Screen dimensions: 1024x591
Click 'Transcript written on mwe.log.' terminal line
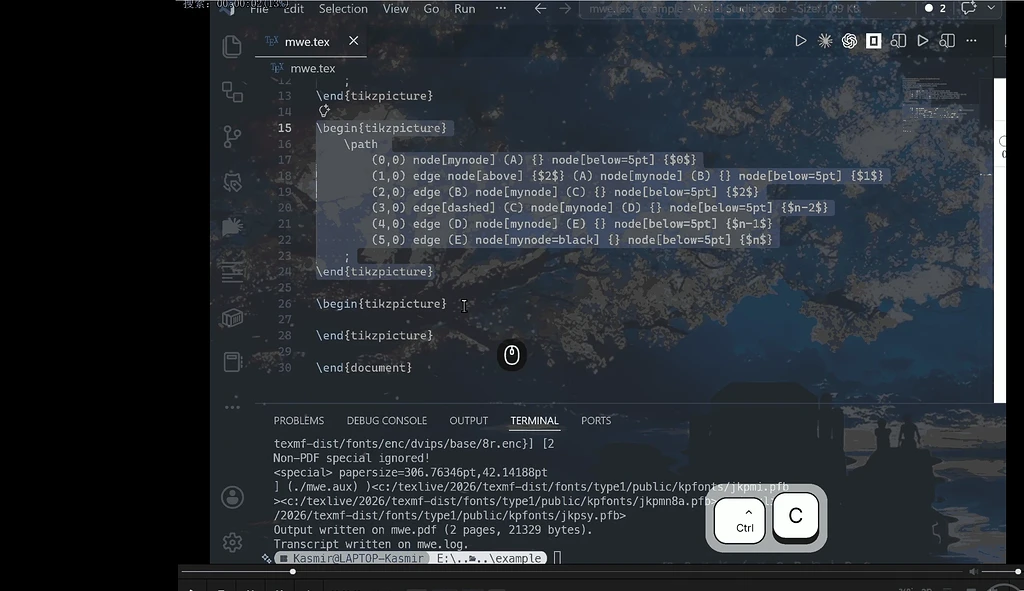[x=371, y=544]
